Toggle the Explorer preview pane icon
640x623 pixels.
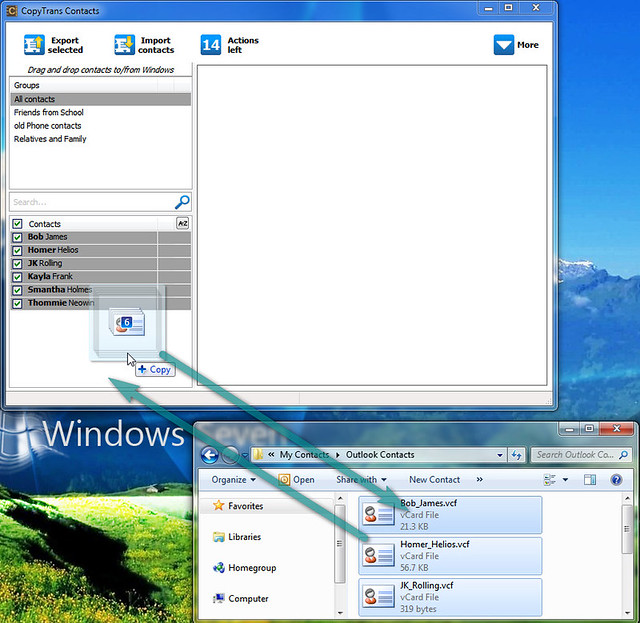pyautogui.click(x=590, y=480)
